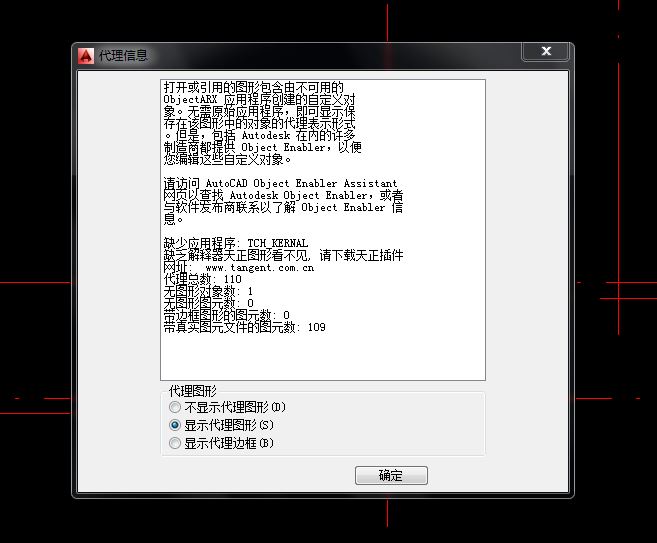Click the 请访问 AutoCAD Object Enabler Assistant line
The height and width of the screenshot is (543, 657).
280,184
